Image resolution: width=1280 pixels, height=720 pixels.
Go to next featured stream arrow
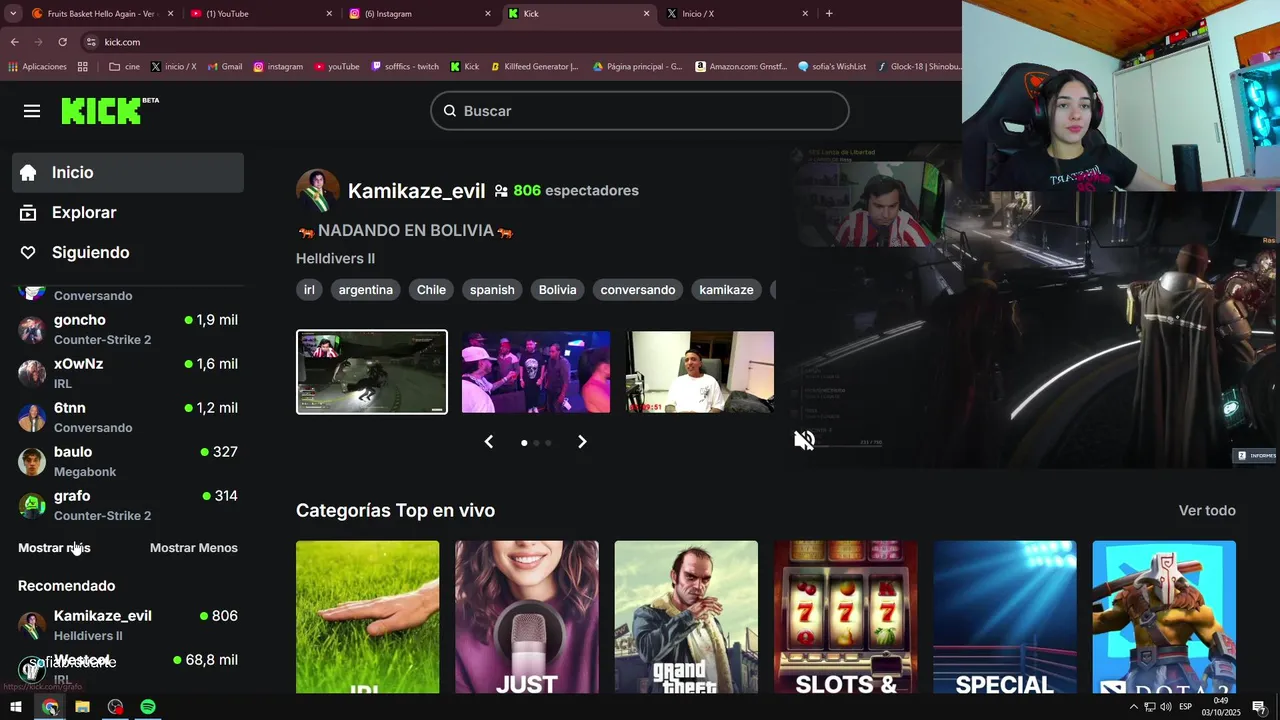pos(582,442)
